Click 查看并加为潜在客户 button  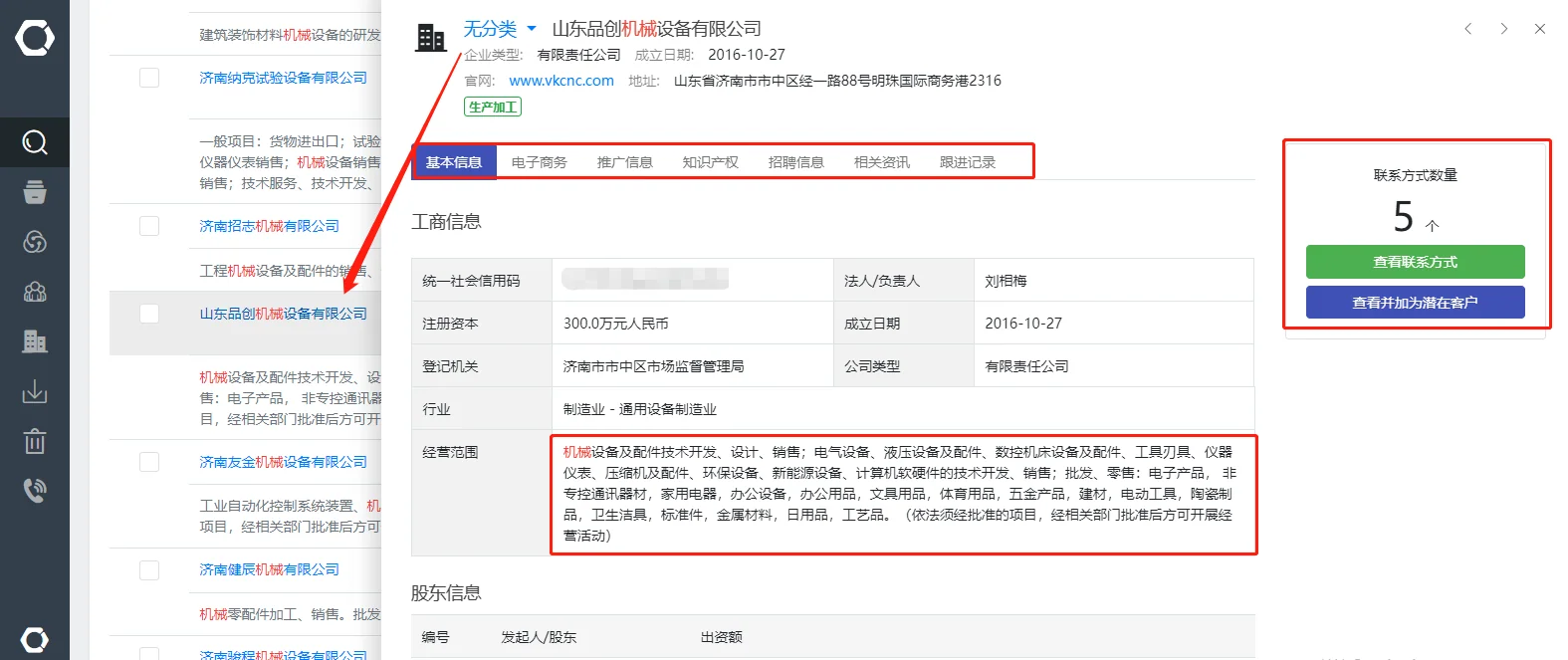coord(1415,303)
